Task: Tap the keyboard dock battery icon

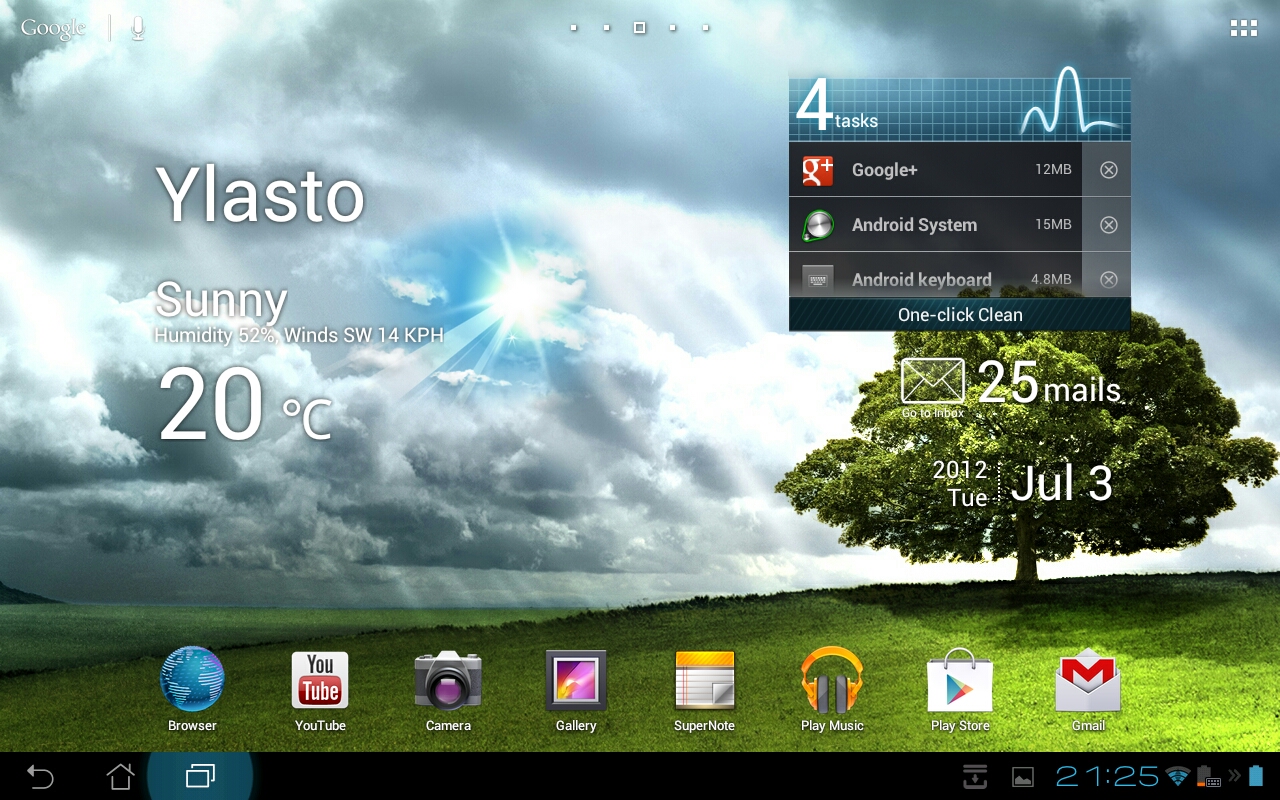Action: click(1209, 776)
